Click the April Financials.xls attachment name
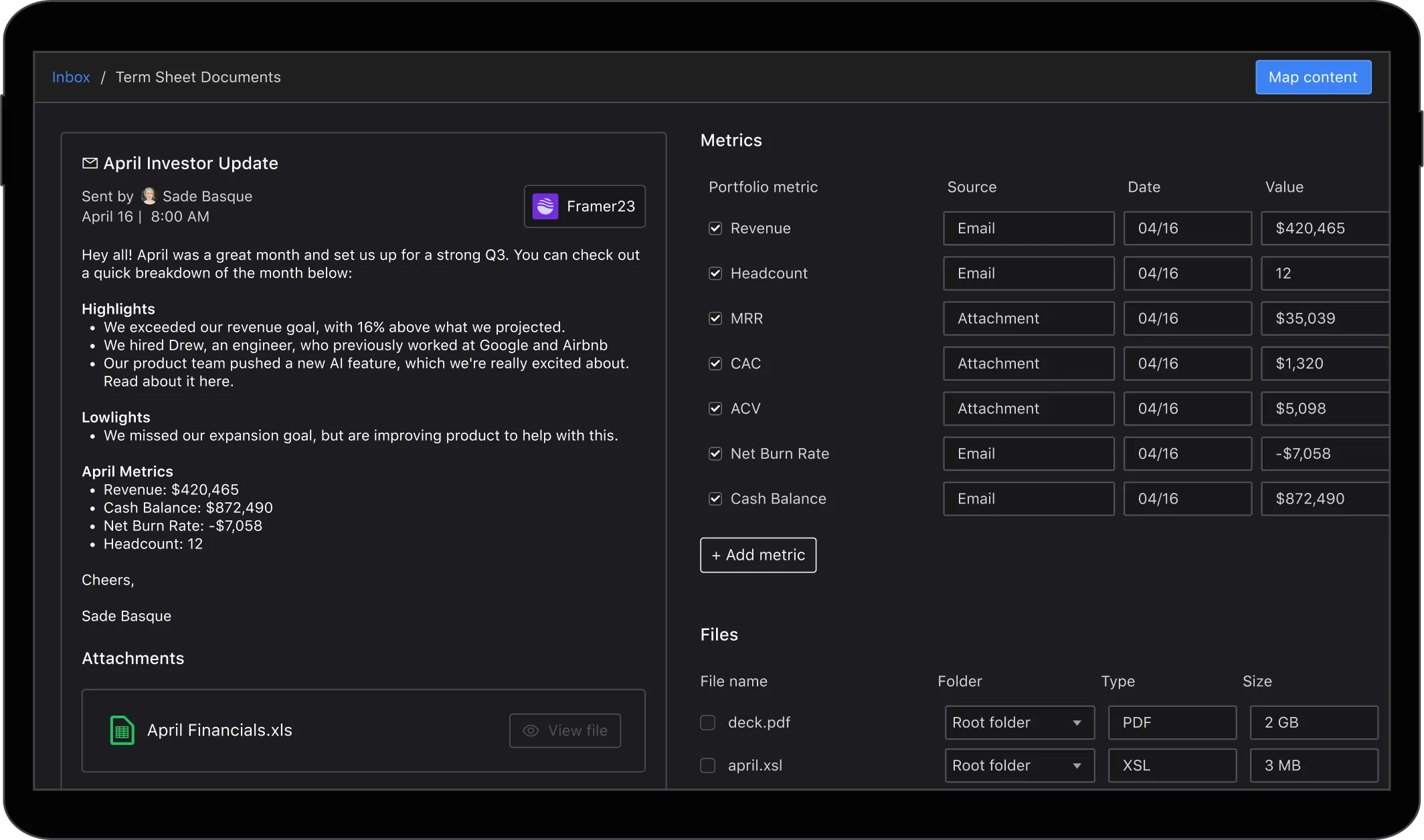 coord(219,730)
